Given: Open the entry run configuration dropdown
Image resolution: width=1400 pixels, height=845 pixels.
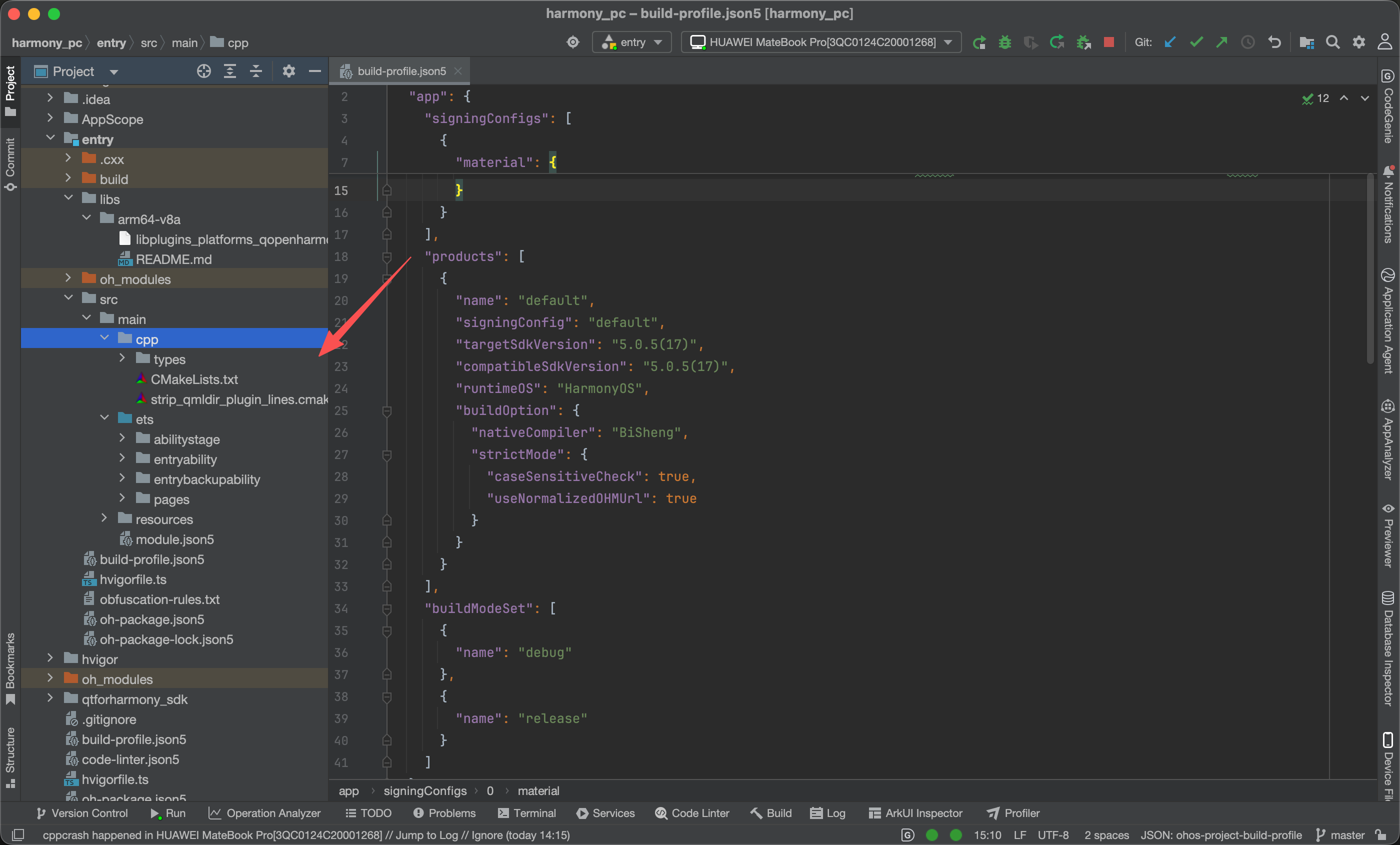Looking at the screenshot, I should 632,42.
